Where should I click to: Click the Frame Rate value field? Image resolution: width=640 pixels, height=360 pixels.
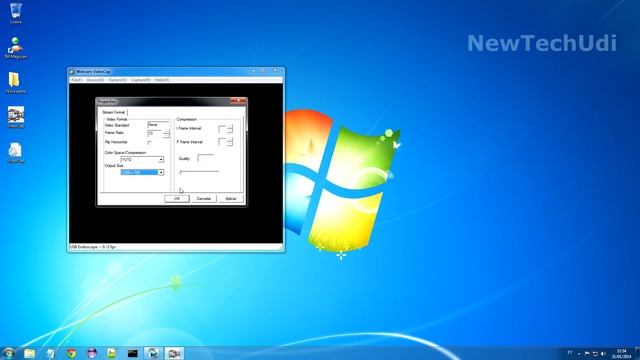[155, 133]
